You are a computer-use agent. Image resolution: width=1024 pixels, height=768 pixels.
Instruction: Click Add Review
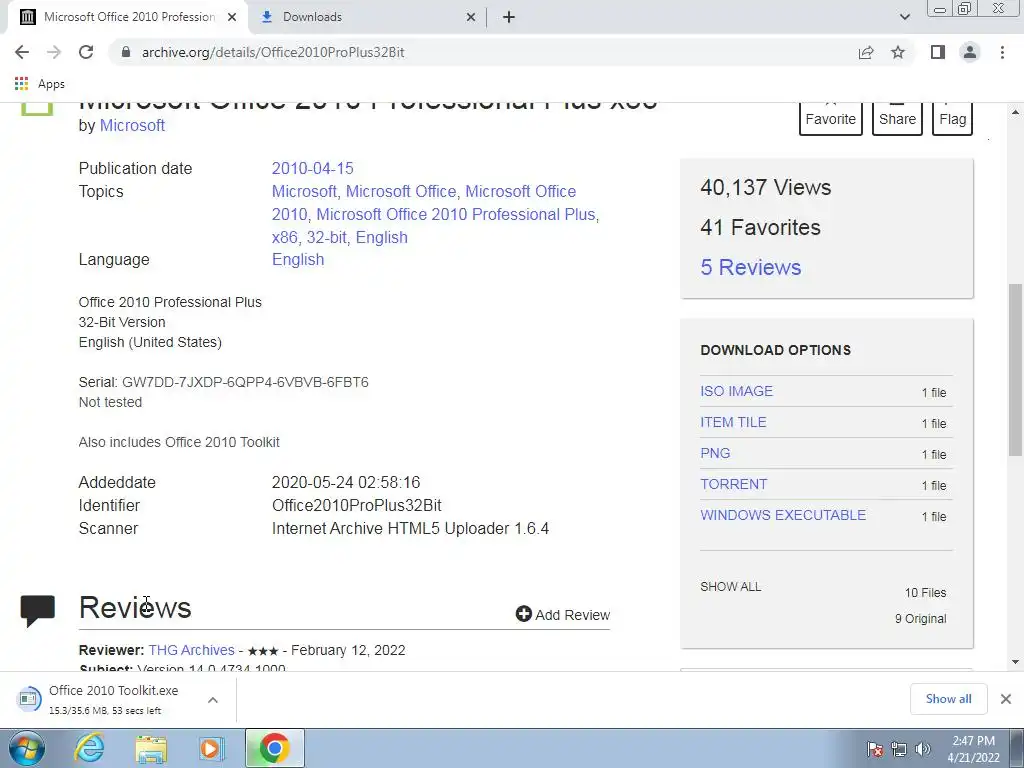click(562, 615)
